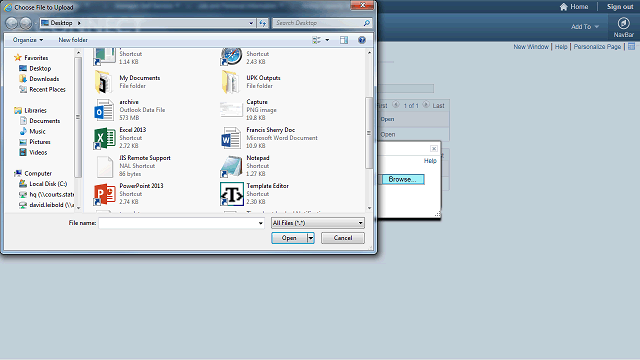Select the Safari-style compass shortcut icon
Screen dimensions: 640x360
[x=231, y=56]
